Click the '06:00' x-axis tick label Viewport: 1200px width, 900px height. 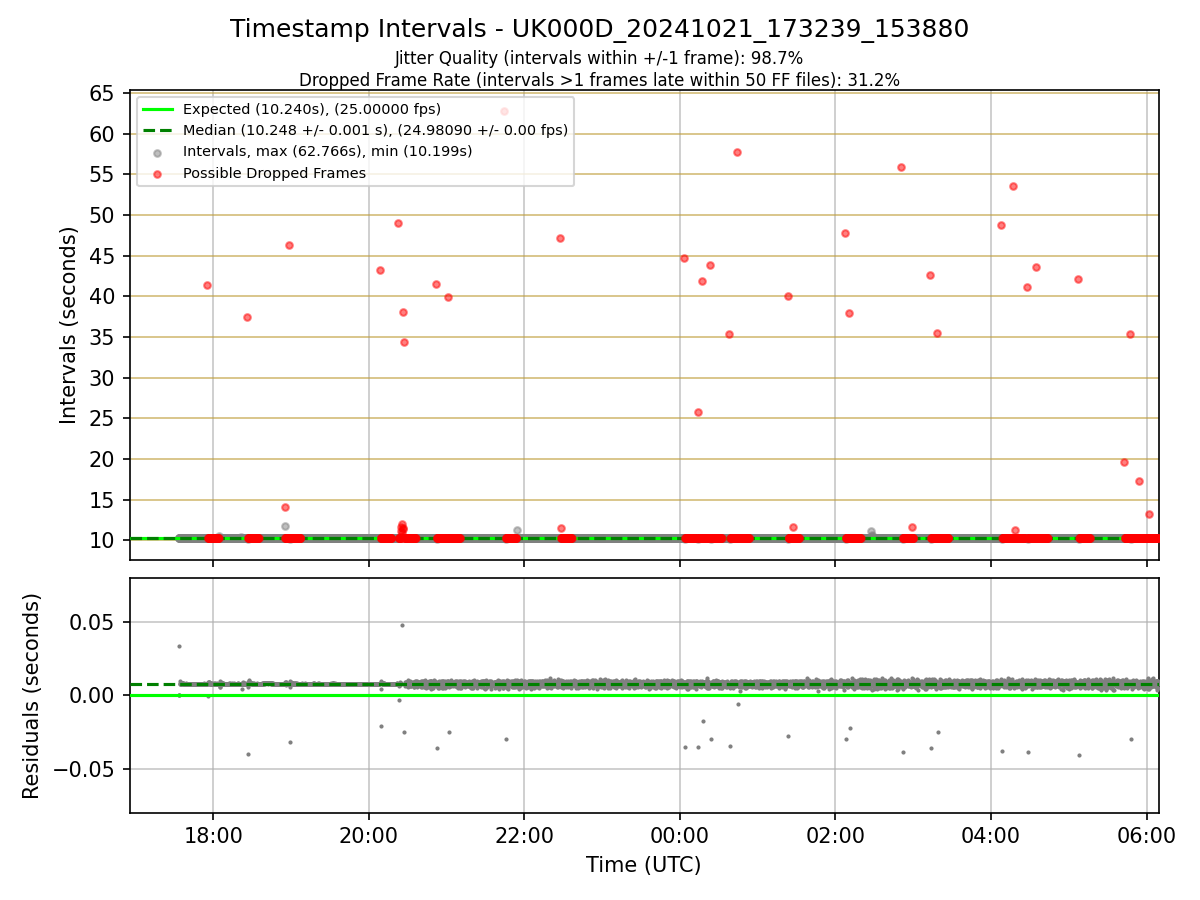click(1147, 836)
